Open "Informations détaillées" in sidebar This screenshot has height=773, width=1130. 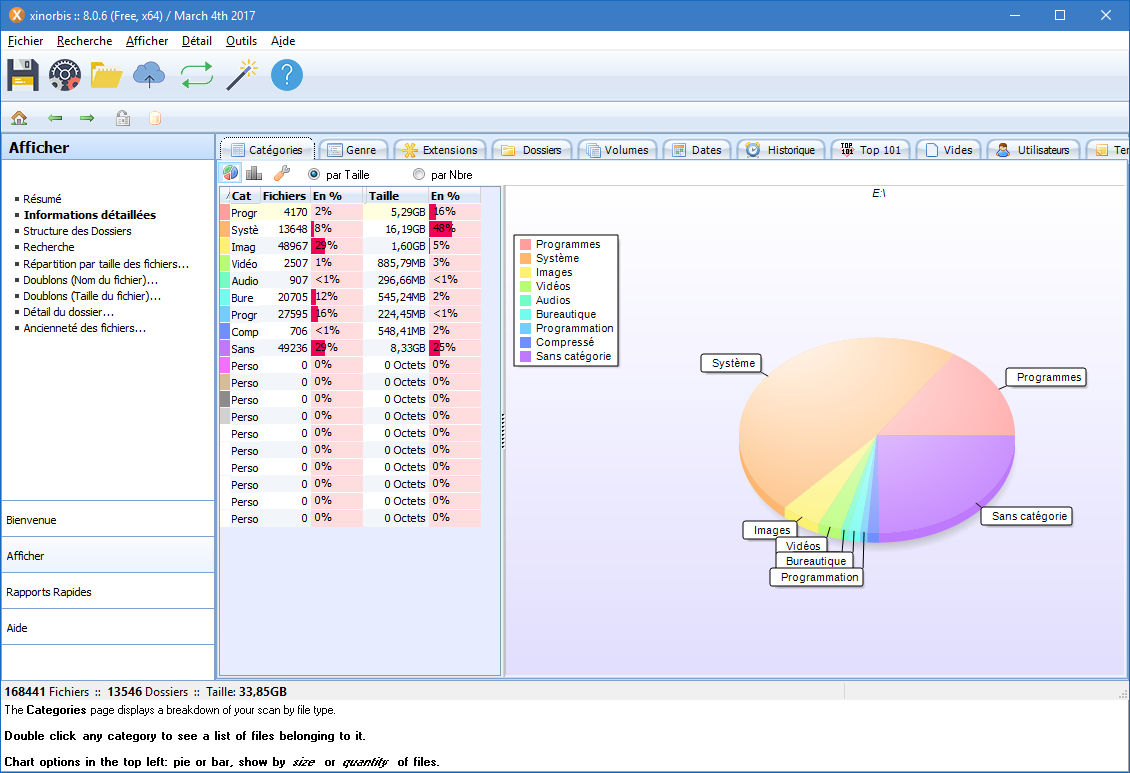(x=89, y=215)
